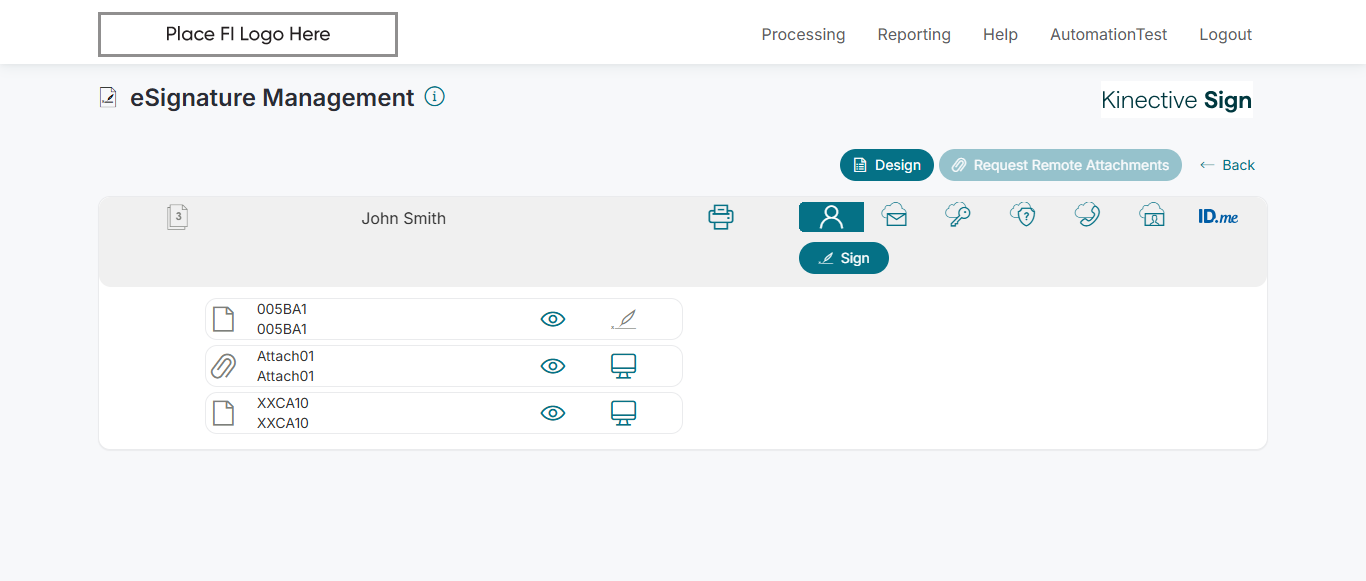Click the printer icon for John Smith
This screenshot has width=1366, height=581.
point(721,217)
